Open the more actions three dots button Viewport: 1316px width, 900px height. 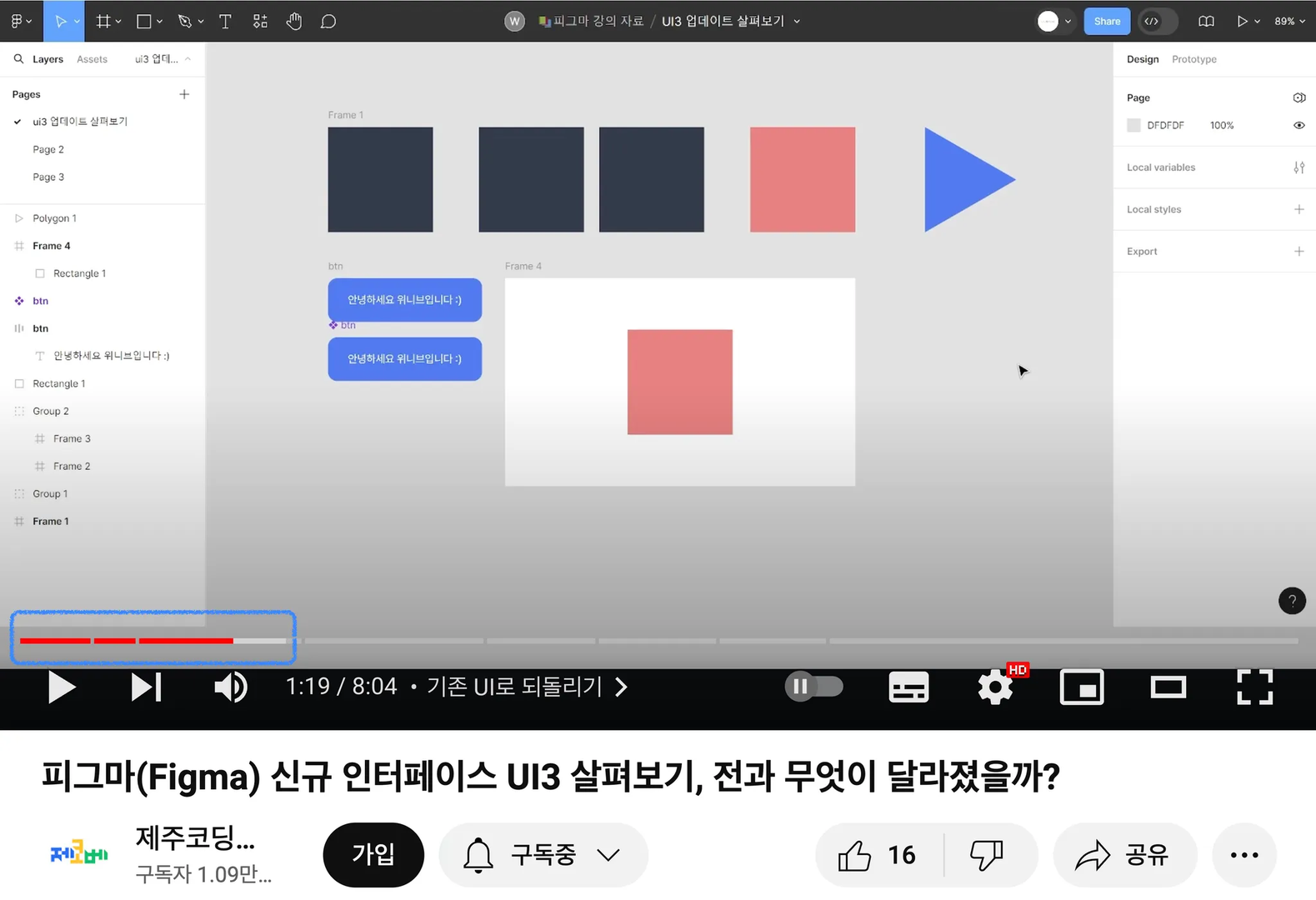click(x=1244, y=855)
